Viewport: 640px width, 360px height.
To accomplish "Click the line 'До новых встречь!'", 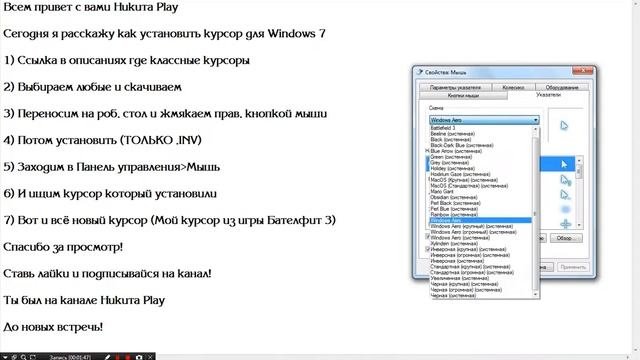I will pos(53,327).
